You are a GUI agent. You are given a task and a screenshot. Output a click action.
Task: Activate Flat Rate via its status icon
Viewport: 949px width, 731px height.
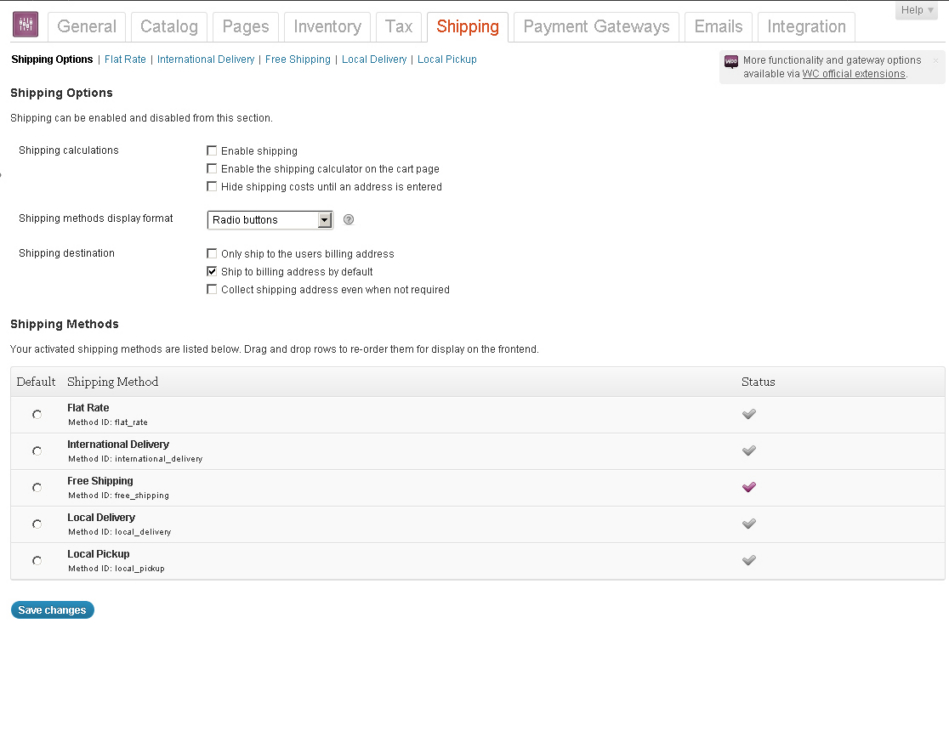pyautogui.click(x=749, y=413)
